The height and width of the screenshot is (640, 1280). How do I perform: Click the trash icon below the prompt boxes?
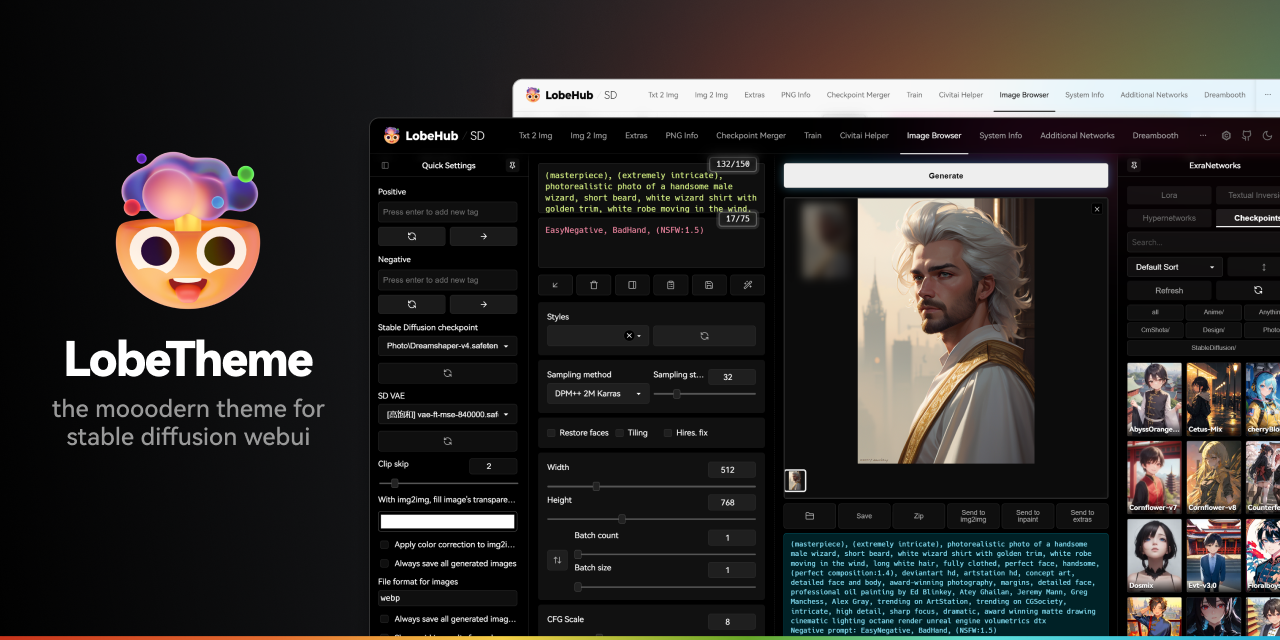click(x=594, y=285)
